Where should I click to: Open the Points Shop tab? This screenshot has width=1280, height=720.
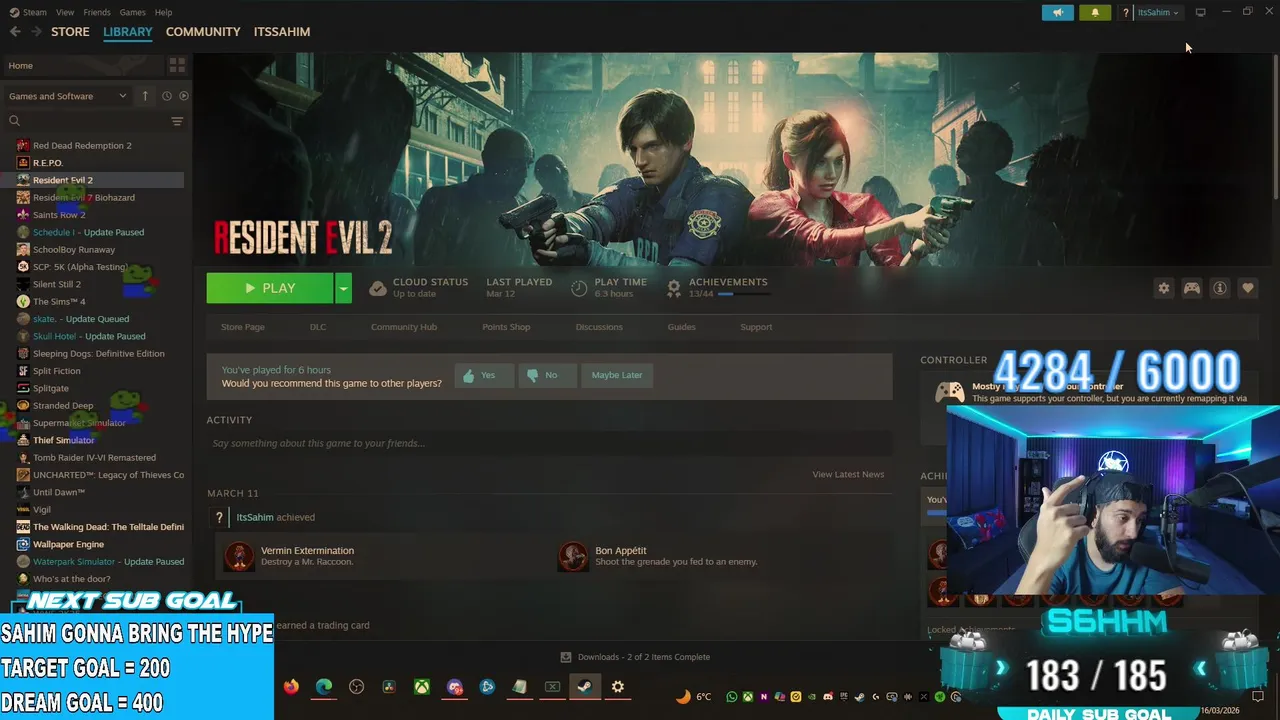506,327
